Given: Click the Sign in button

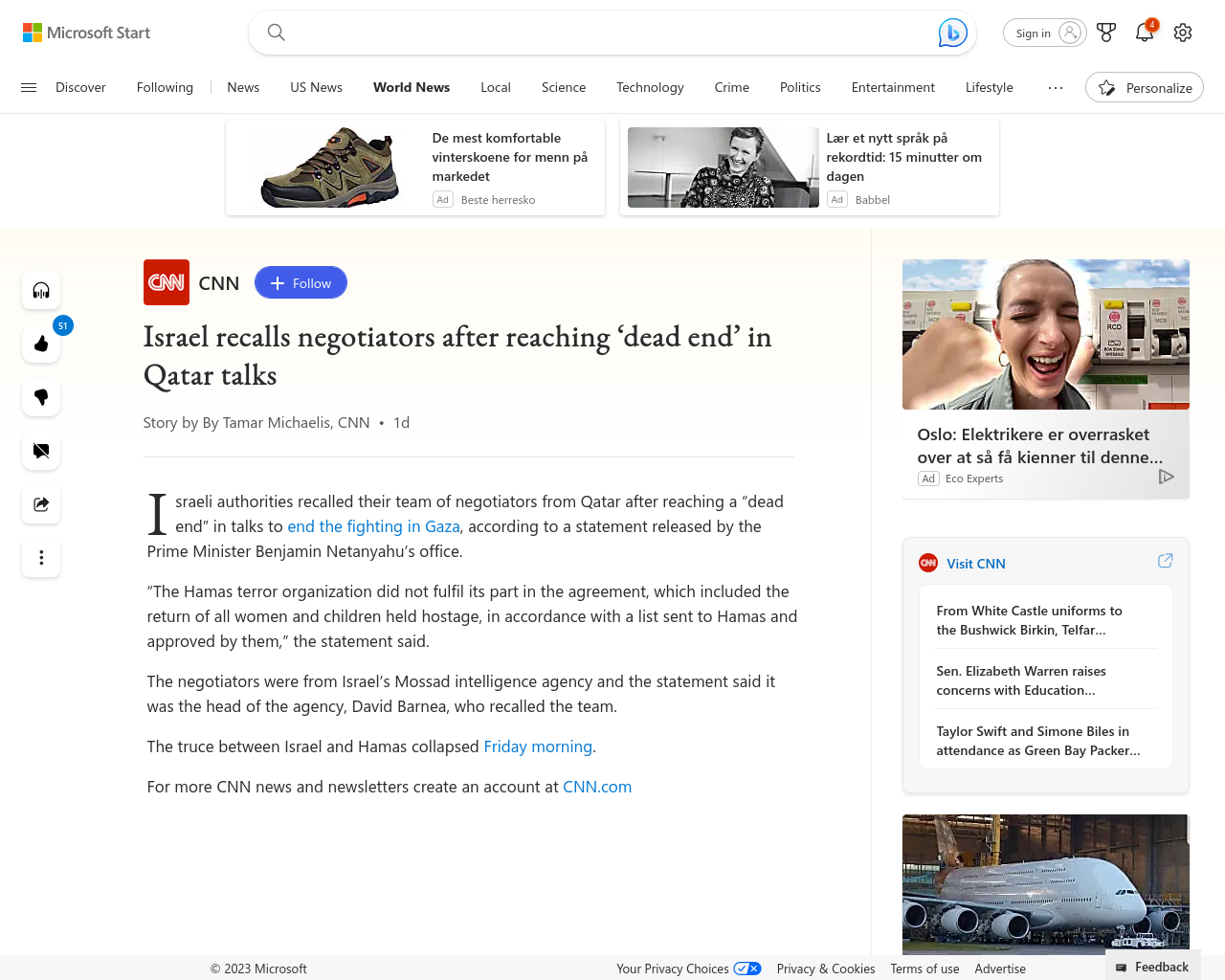Looking at the screenshot, I should pos(1045,33).
